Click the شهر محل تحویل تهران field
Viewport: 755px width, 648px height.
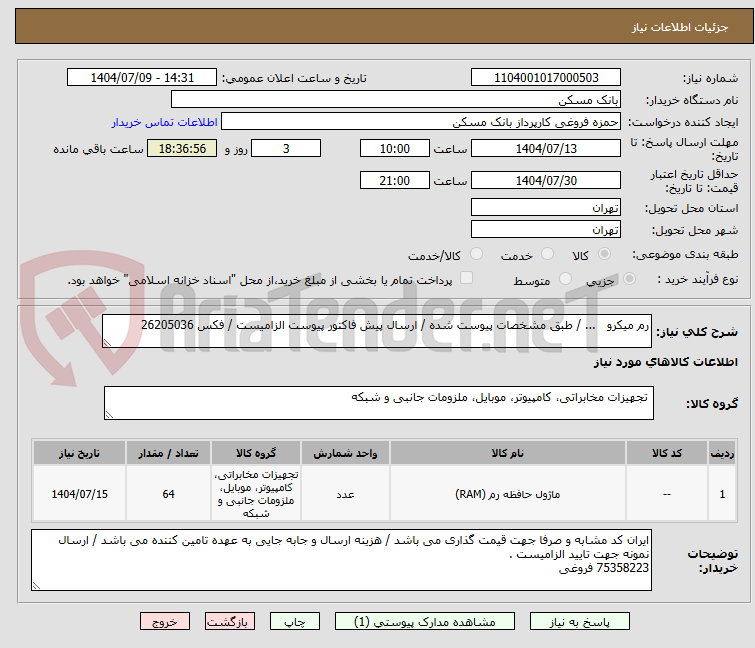(546, 230)
